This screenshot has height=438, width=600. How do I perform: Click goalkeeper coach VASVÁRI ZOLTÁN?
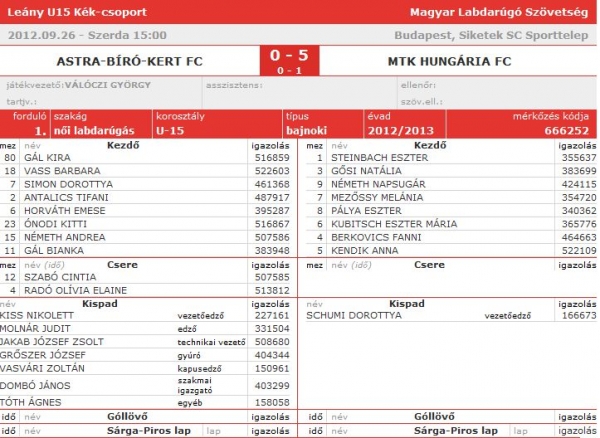42,368
